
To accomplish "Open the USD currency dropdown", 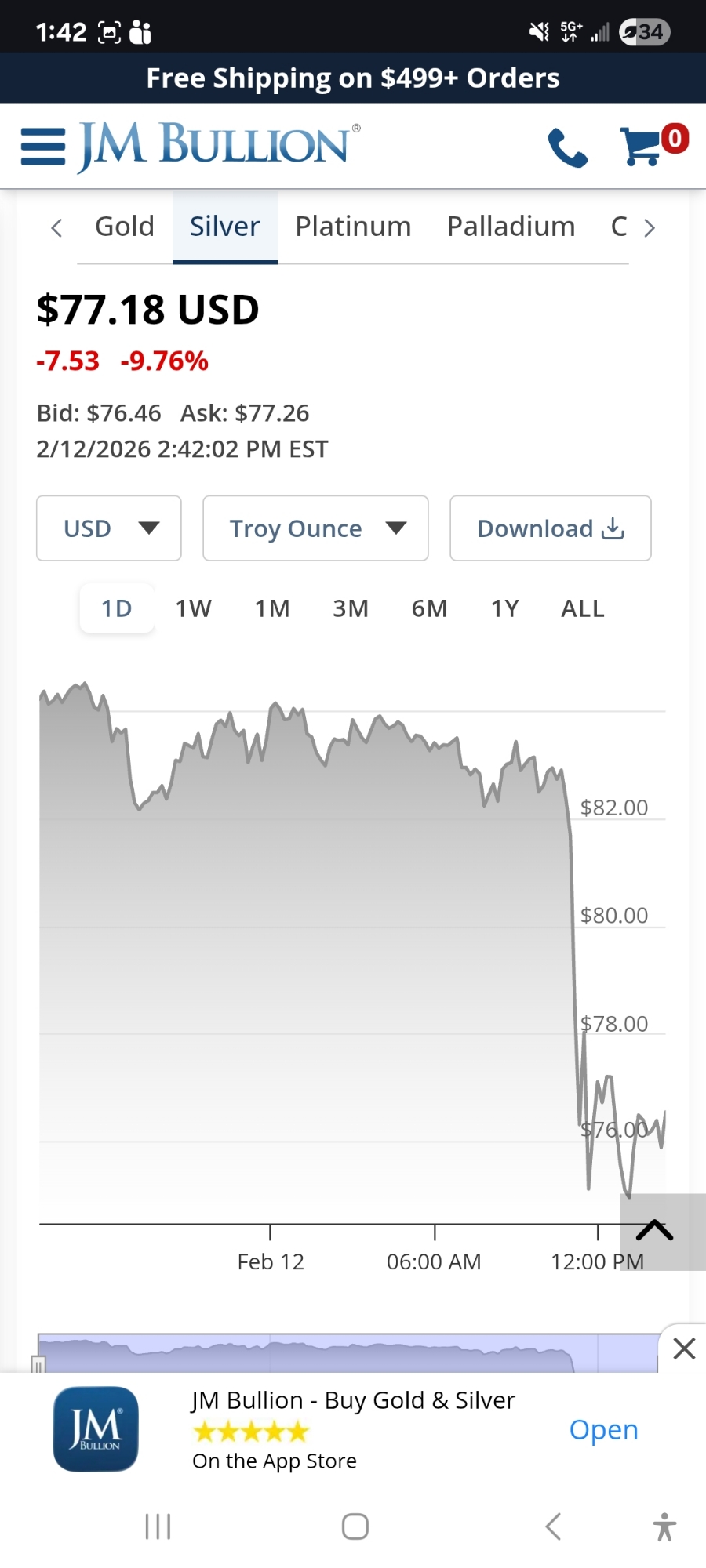I will pyautogui.click(x=109, y=528).
